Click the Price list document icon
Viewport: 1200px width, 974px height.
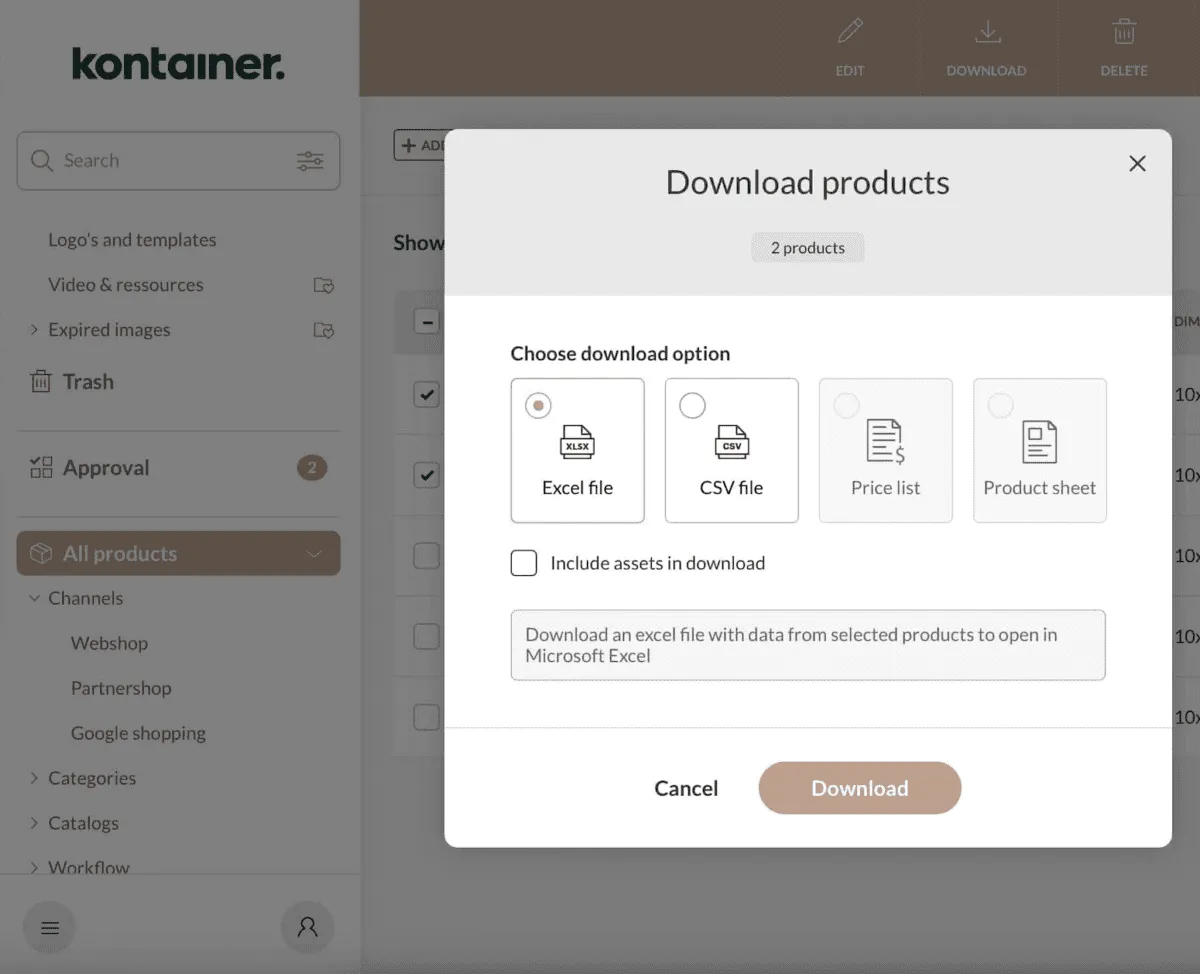point(885,441)
